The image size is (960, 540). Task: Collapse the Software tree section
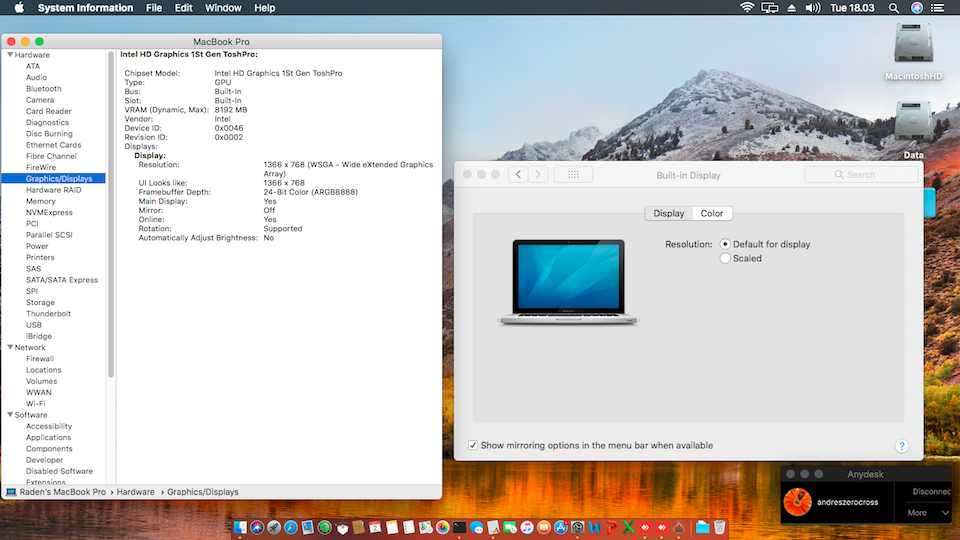9,415
